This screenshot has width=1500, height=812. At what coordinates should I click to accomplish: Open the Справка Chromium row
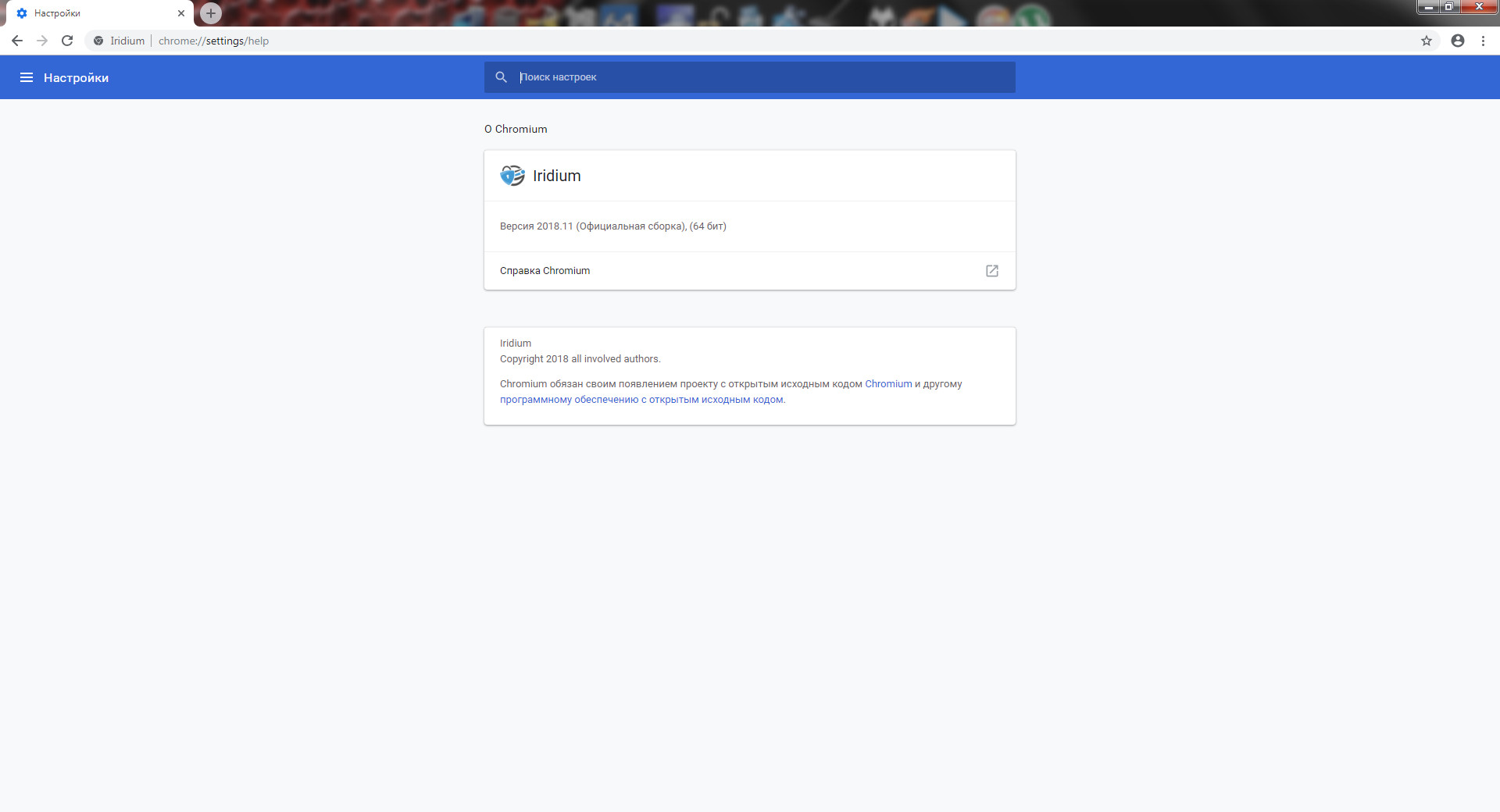point(750,271)
